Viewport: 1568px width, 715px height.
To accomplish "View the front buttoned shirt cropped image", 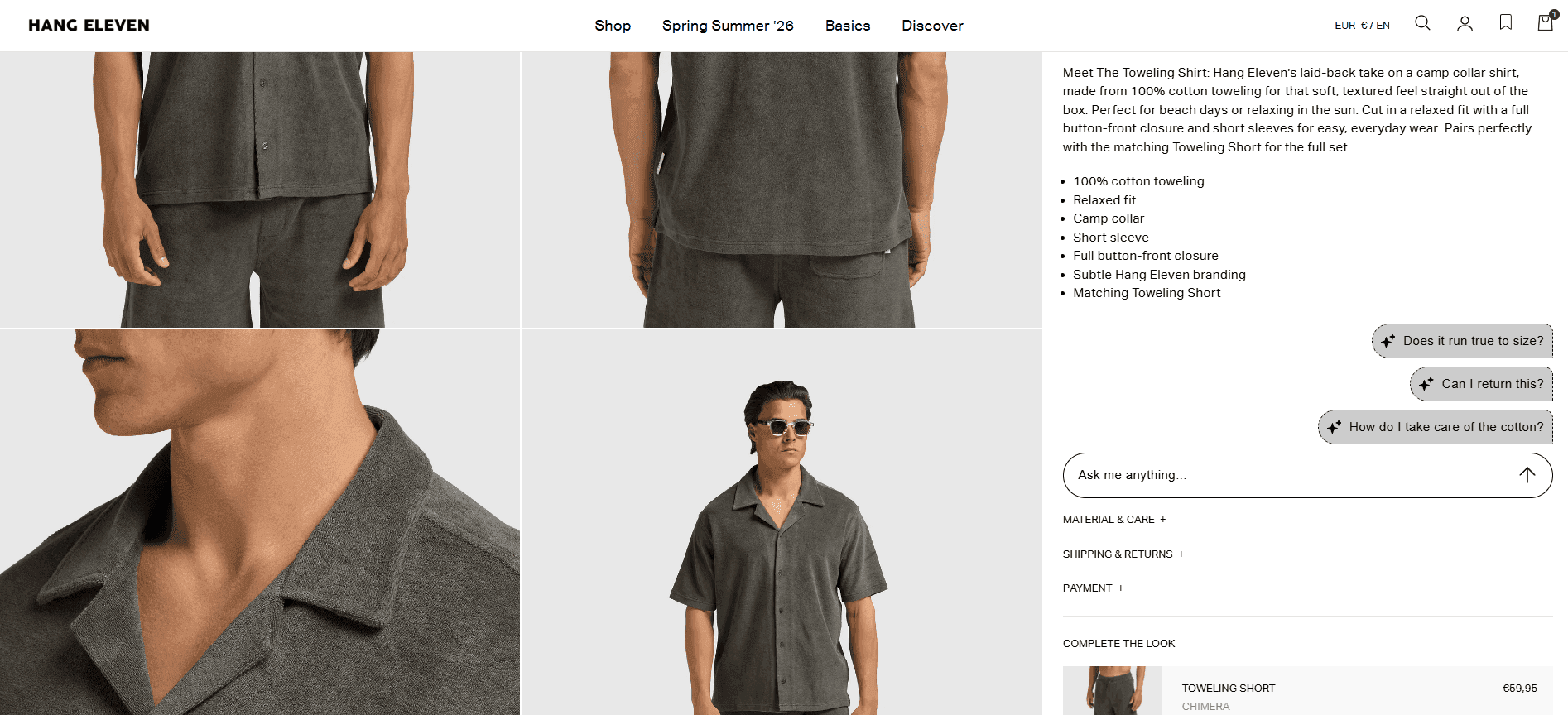I will [260, 190].
